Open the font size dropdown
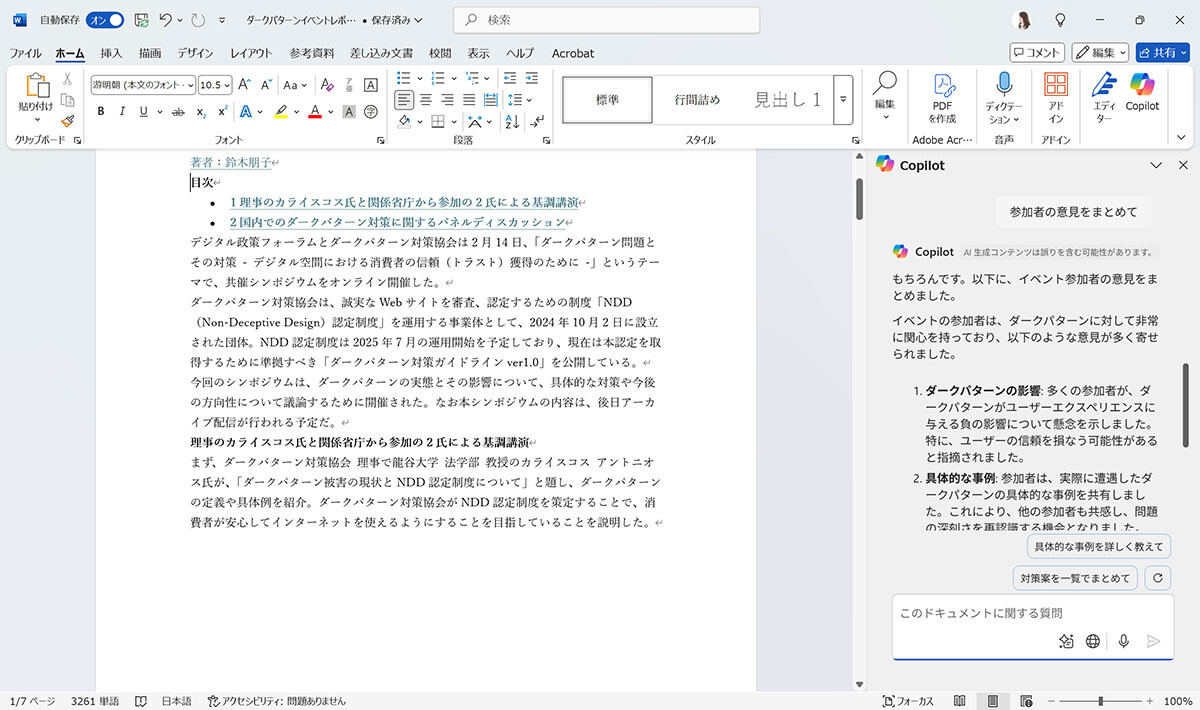 [227, 85]
